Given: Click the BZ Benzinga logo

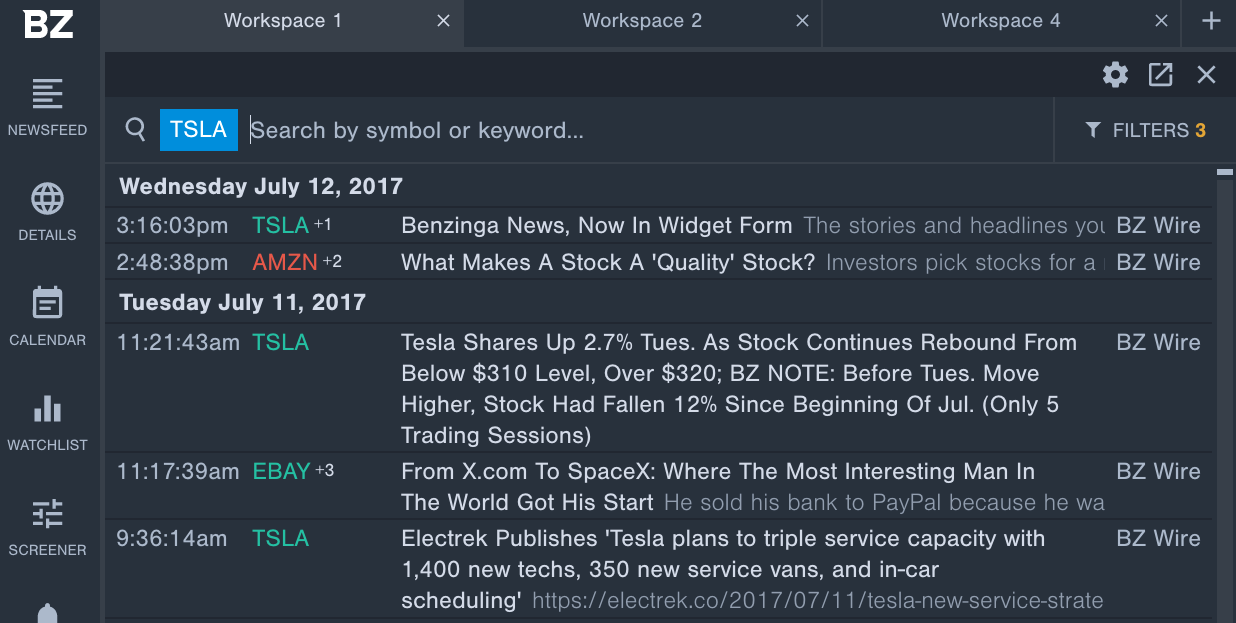Looking at the screenshot, I should point(49,23).
